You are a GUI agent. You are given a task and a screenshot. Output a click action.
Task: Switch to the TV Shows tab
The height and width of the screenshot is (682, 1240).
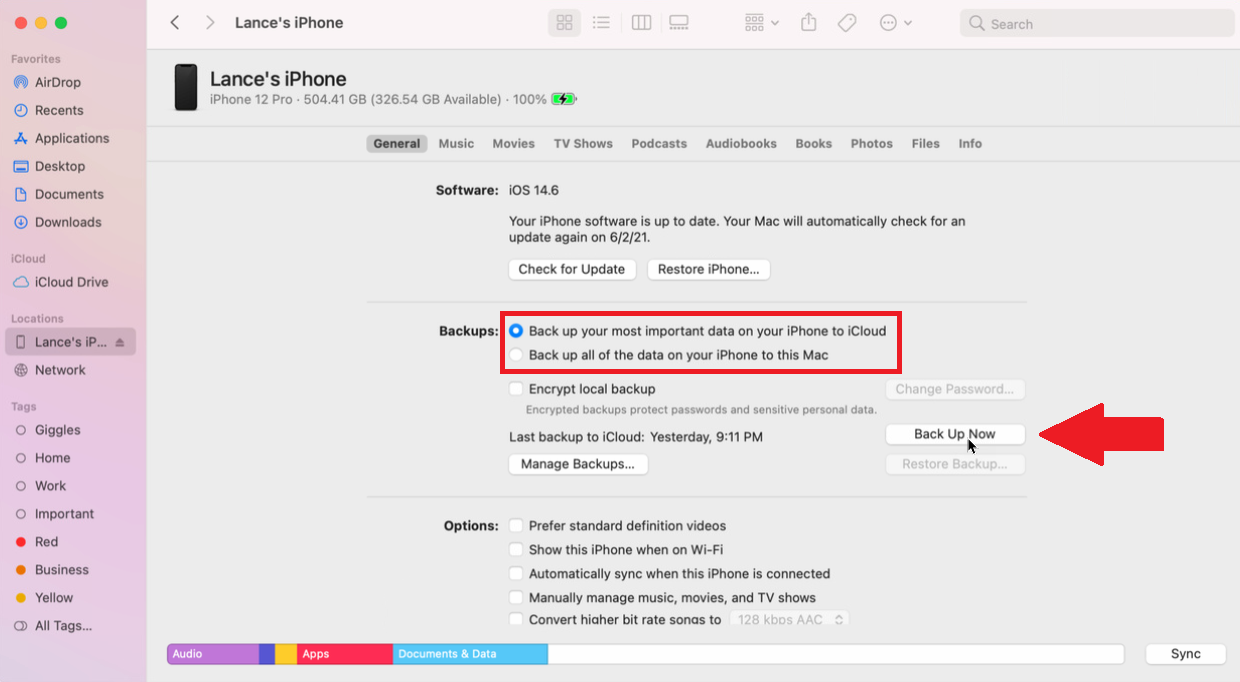583,143
